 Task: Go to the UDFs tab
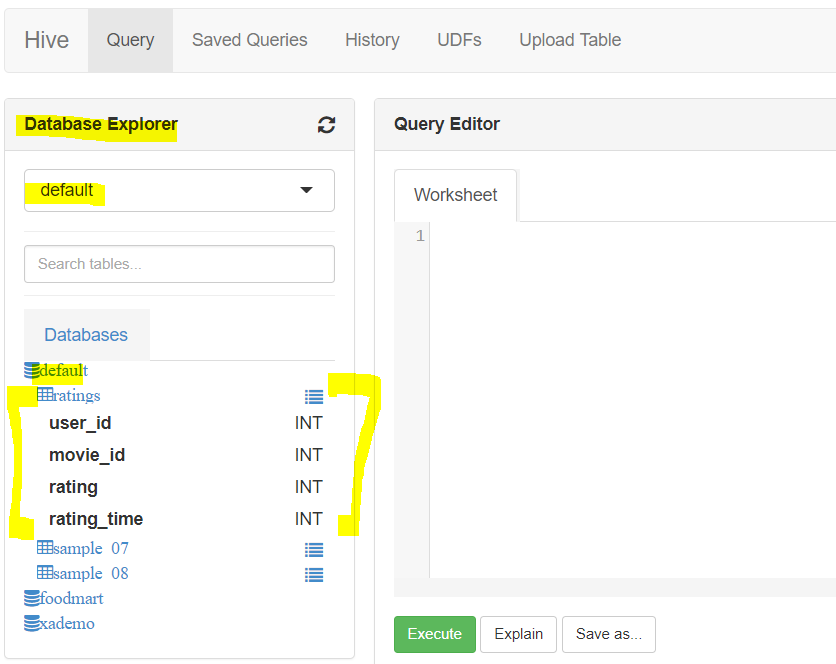459,40
